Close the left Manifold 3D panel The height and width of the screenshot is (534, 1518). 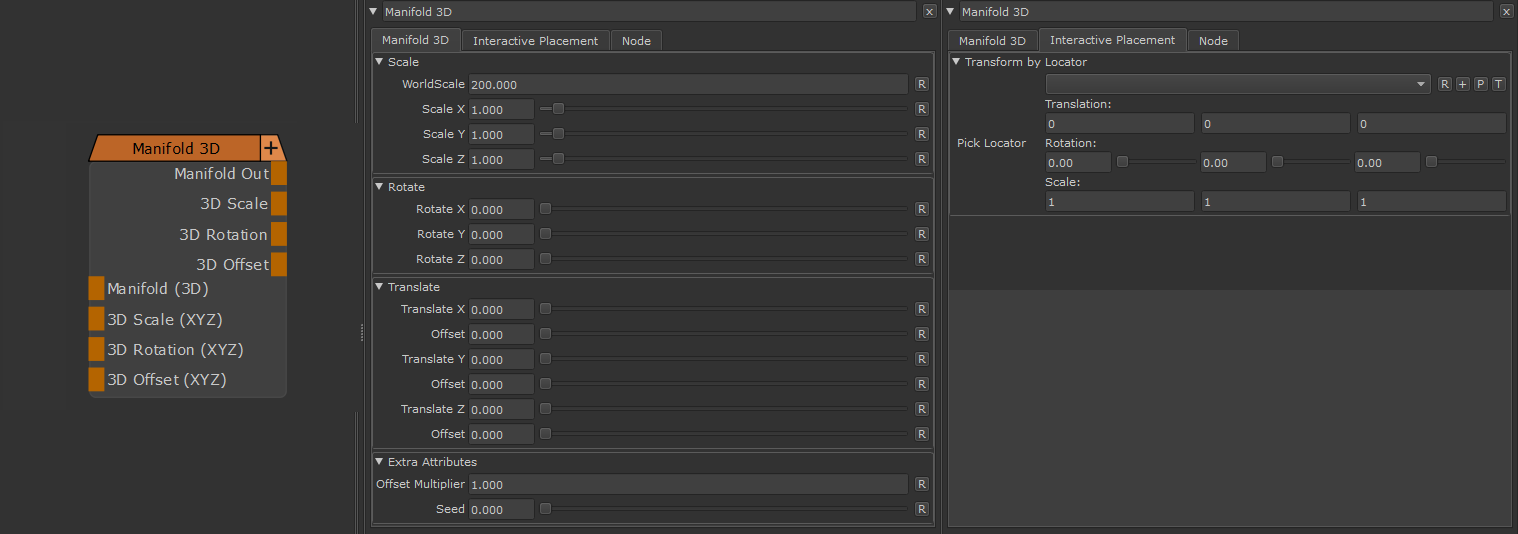929,12
